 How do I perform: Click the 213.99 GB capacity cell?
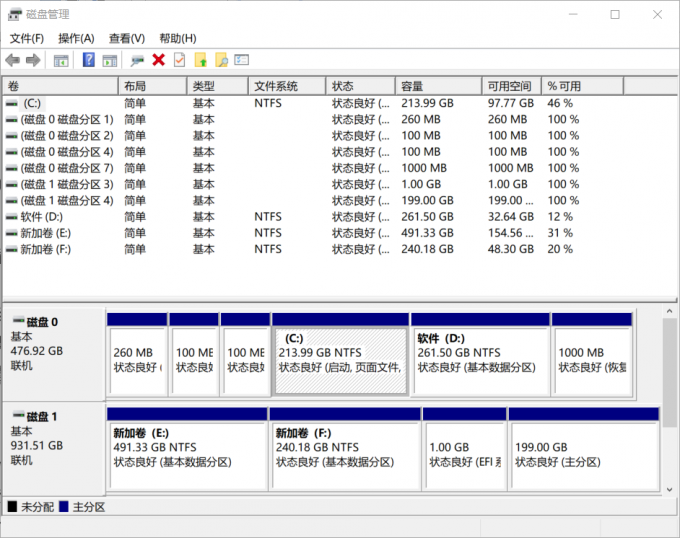[427, 104]
